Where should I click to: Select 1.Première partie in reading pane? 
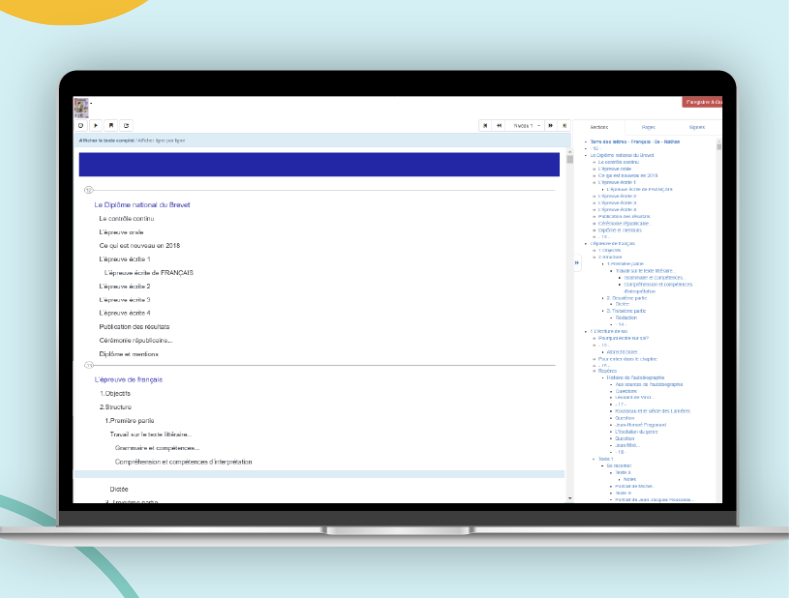tap(129, 421)
